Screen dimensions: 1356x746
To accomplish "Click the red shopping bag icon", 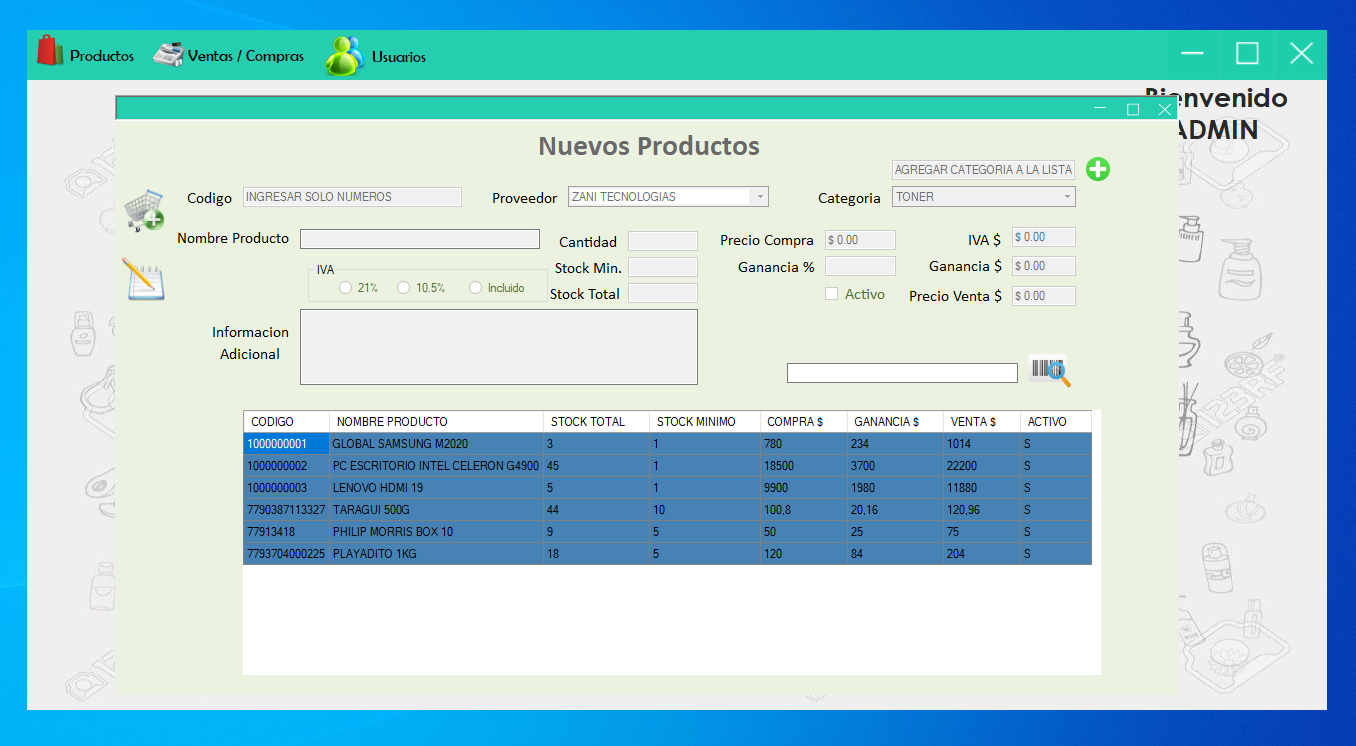I will (x=50, y=51).
